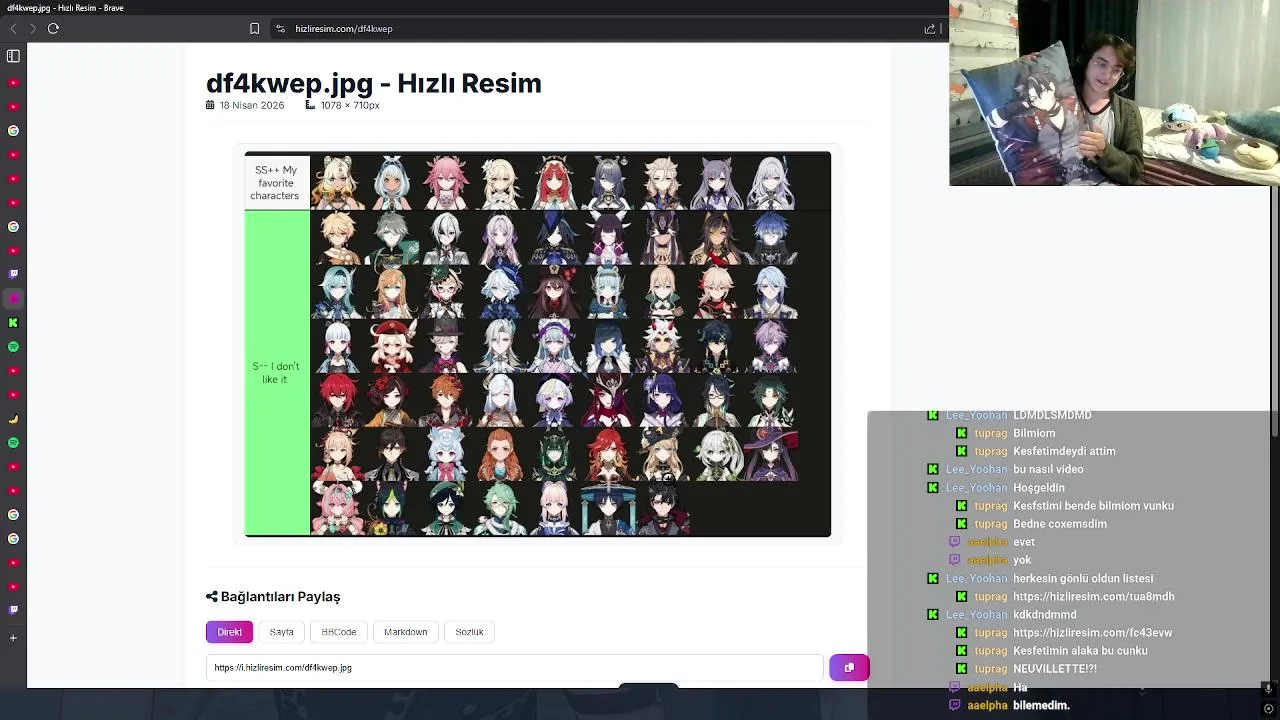This screenshot has width=1280, height=720.
Task: Click the chat message 'NEUVILLETTE!?!'
Action: click(x=1055, y=669)
